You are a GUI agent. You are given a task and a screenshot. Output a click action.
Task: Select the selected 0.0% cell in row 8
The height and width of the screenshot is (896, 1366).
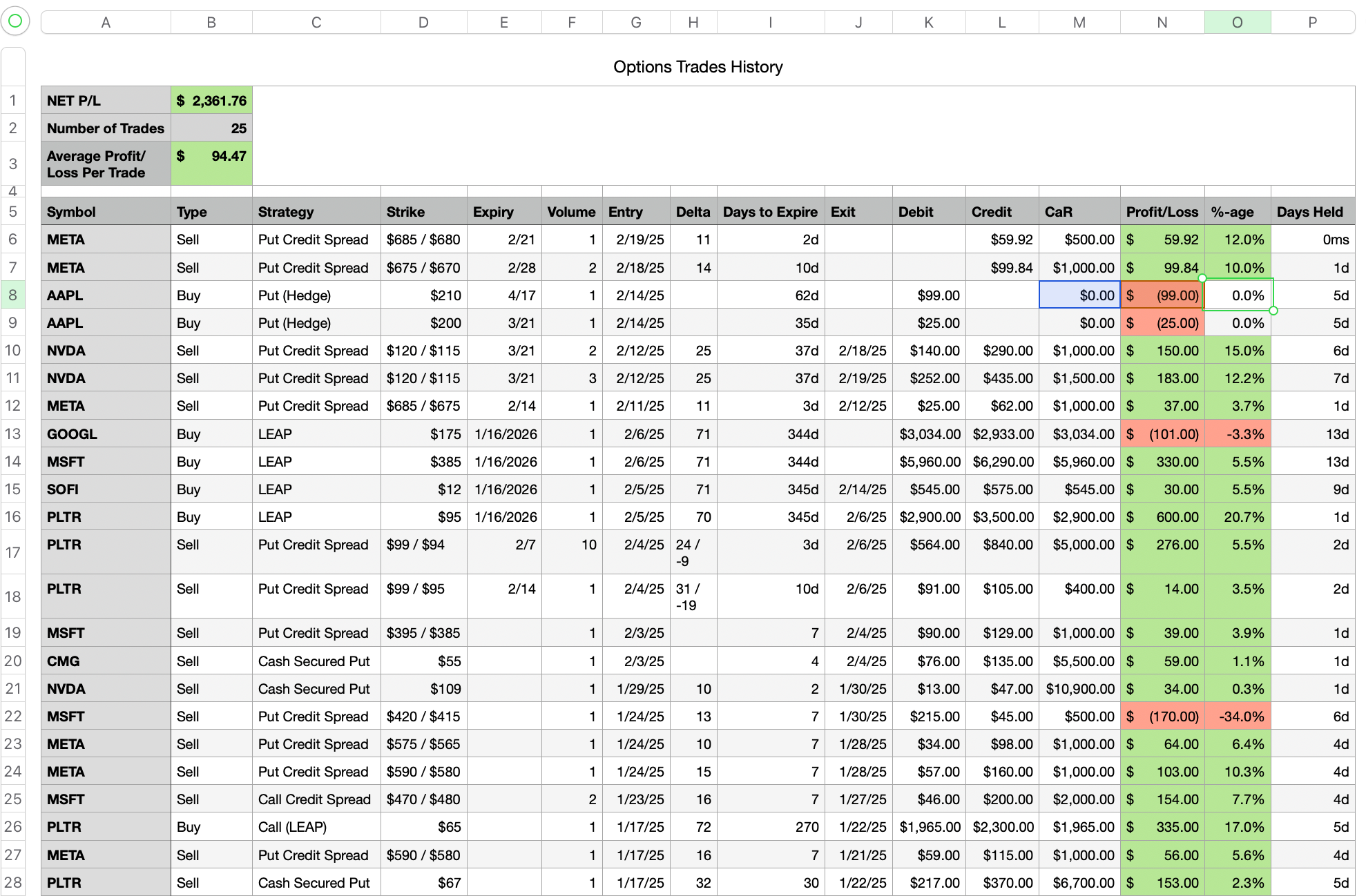coord(1238,295)
